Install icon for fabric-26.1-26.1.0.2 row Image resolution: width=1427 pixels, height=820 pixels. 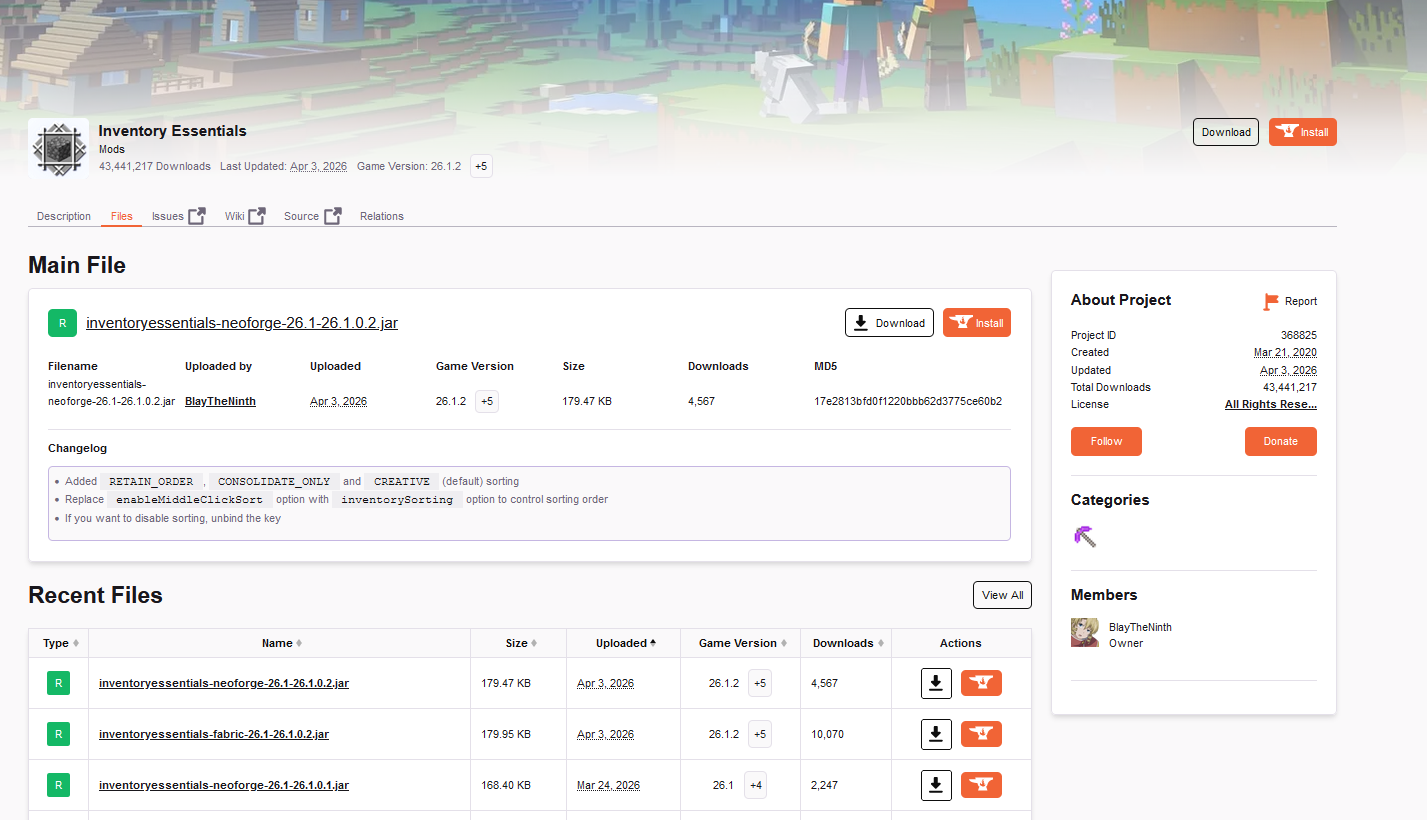pos(981,734)
